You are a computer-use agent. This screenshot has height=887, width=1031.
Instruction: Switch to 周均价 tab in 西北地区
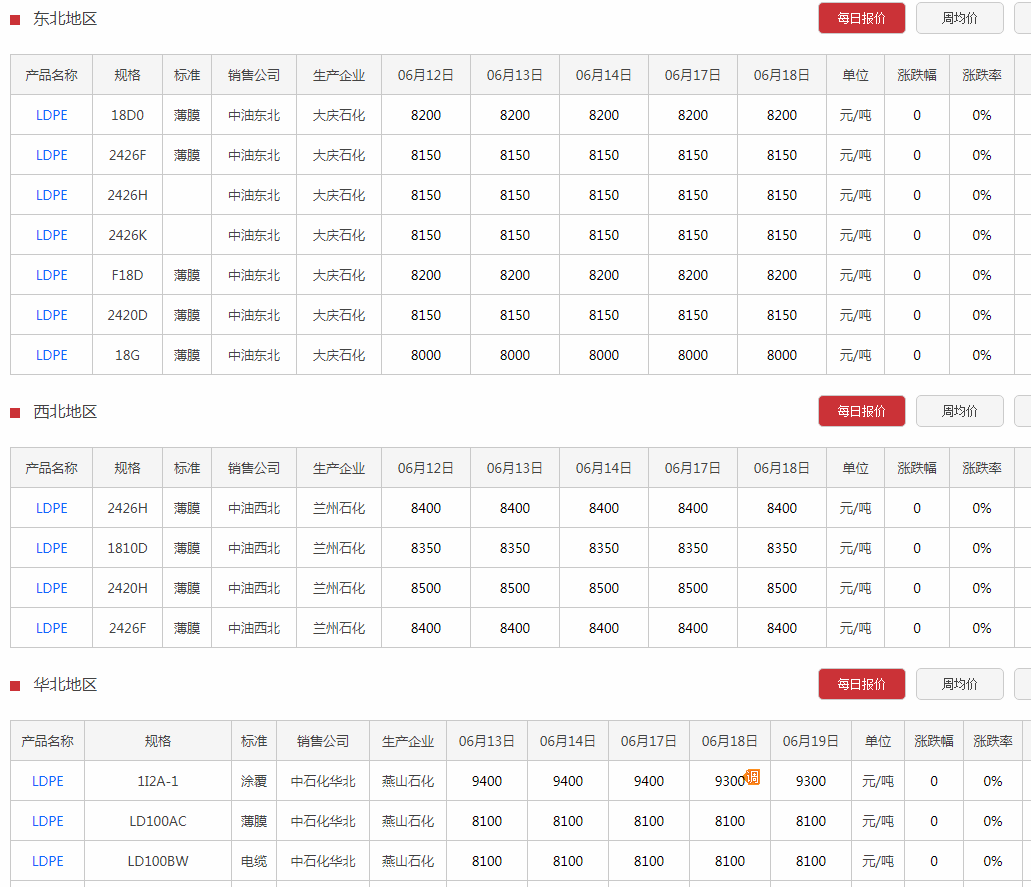959,411
